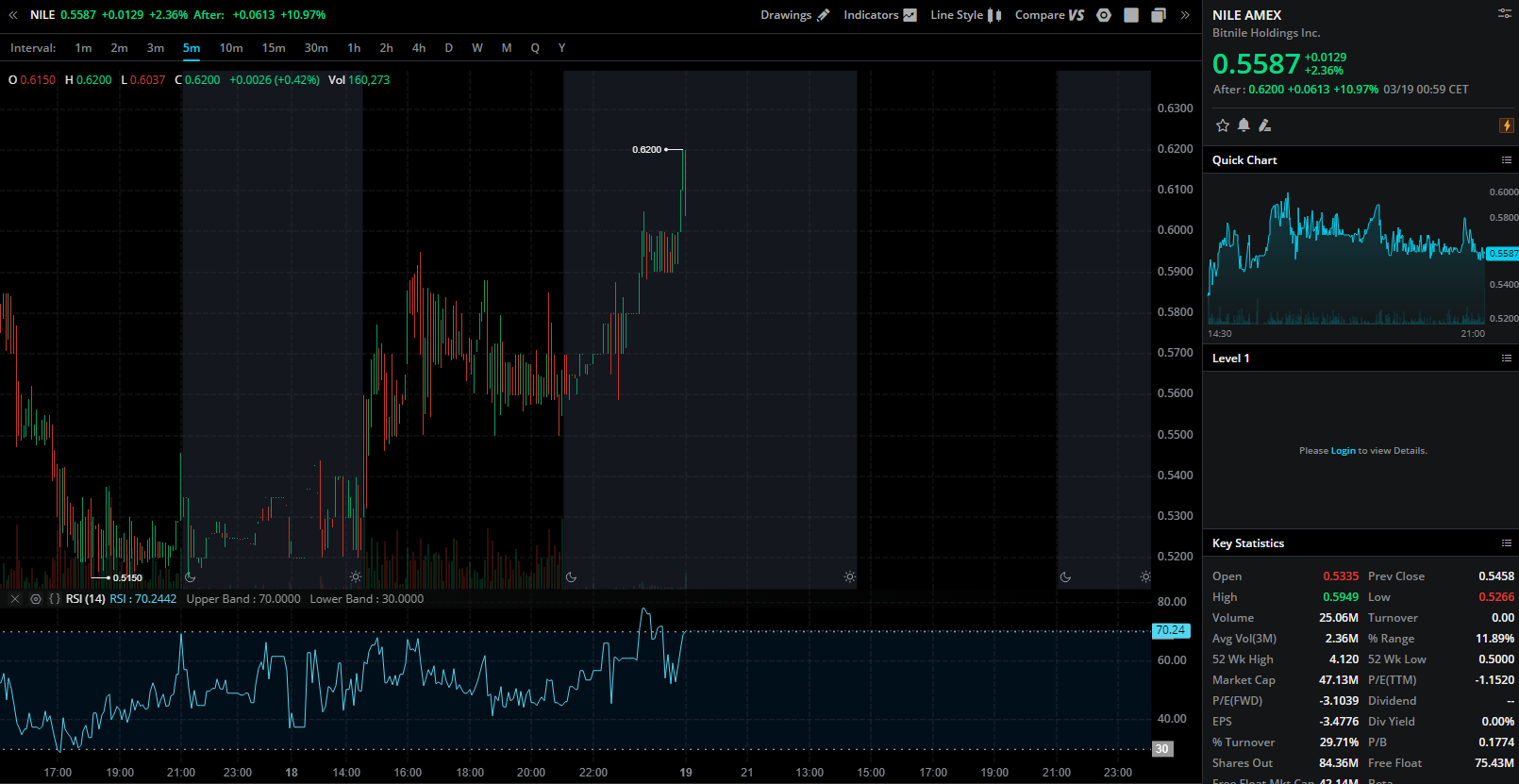
Task: Open RSI indicator settings braces icon
Action: [x=55, y=599]
